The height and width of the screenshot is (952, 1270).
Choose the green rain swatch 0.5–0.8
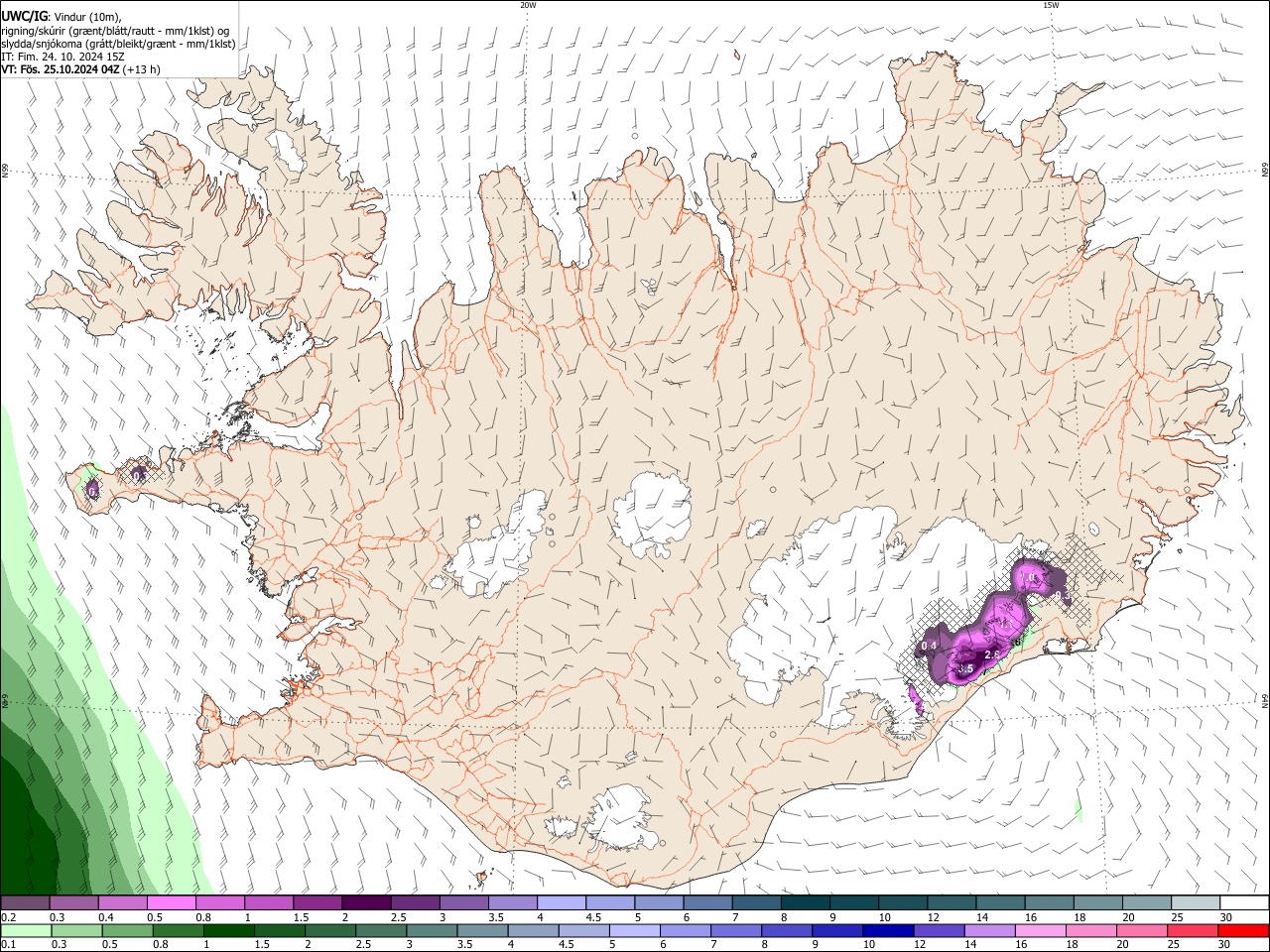point(127,931)
